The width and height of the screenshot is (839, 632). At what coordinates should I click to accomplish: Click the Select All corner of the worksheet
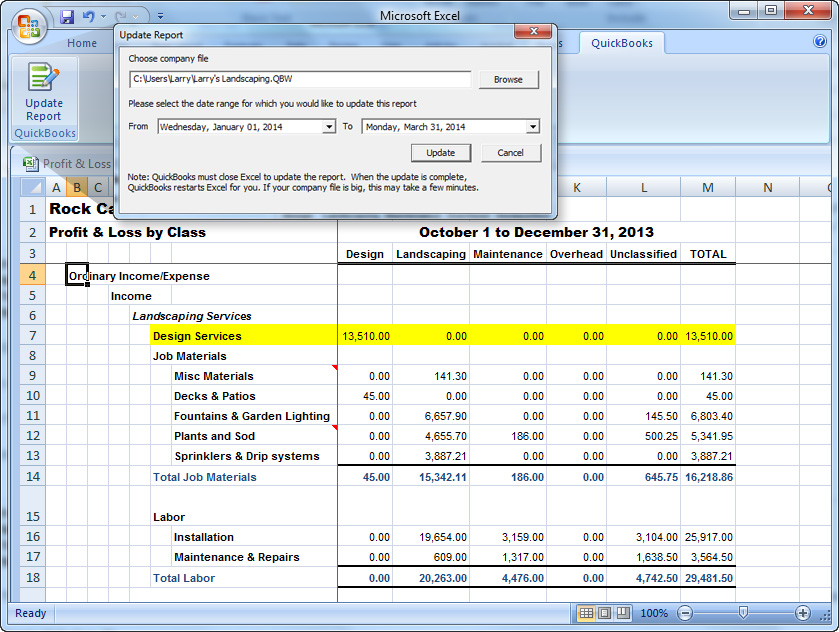[33, 187]
